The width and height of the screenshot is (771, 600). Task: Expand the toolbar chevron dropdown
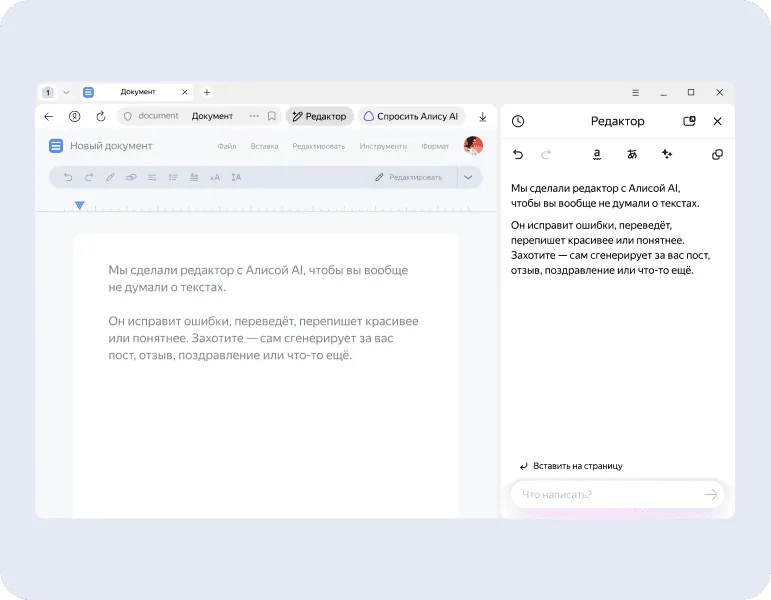click(468, 177)
